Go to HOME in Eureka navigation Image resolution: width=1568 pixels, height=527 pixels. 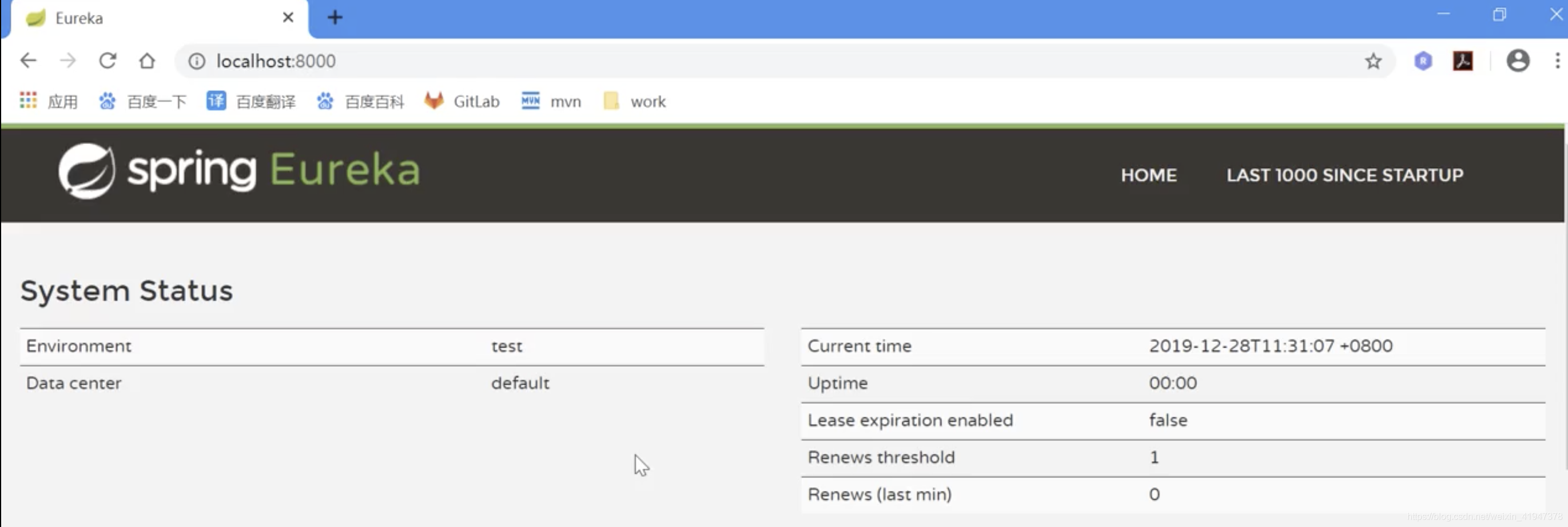click(1149, 175)
